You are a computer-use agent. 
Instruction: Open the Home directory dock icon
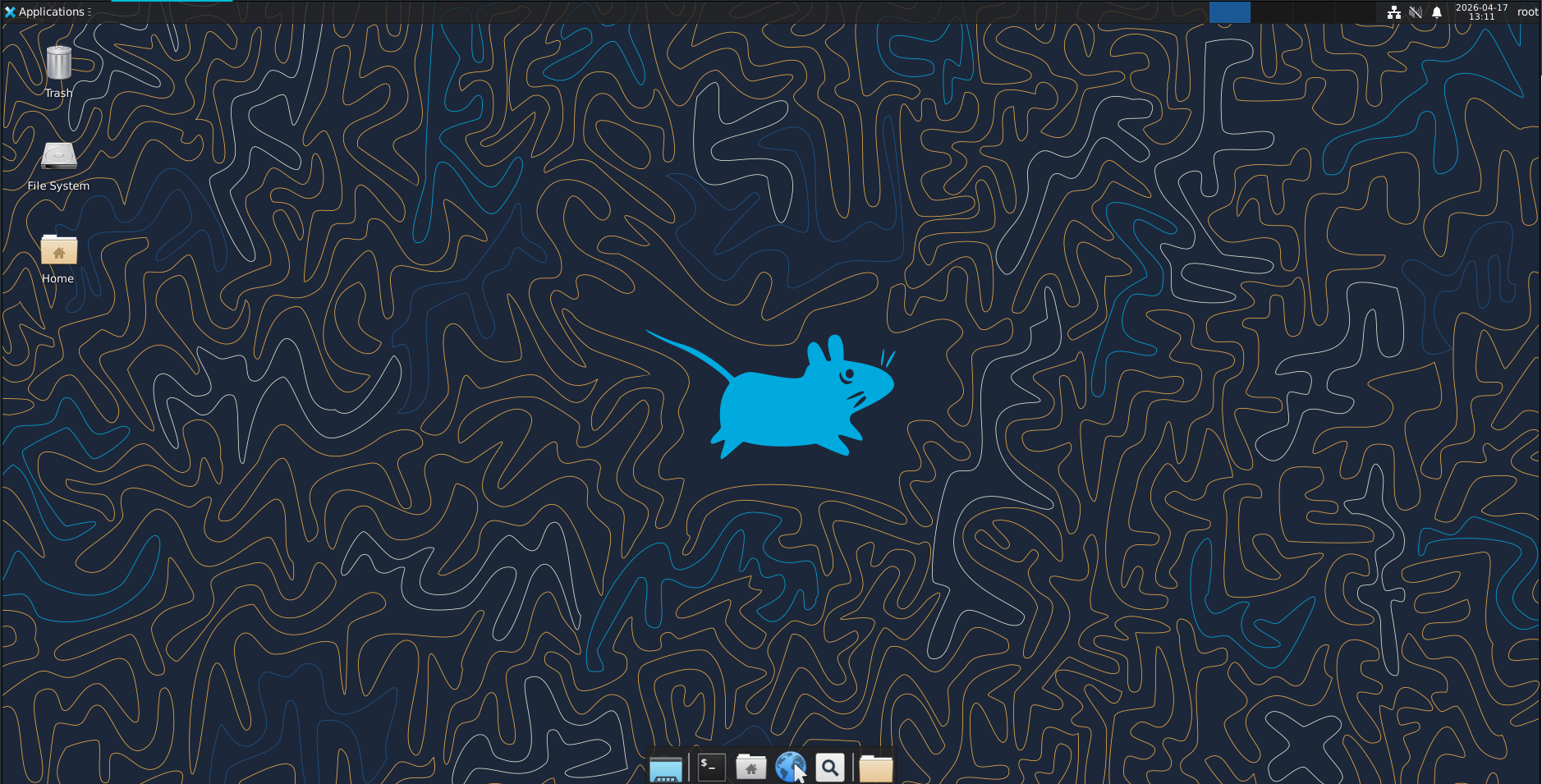(x=751, y=767)
